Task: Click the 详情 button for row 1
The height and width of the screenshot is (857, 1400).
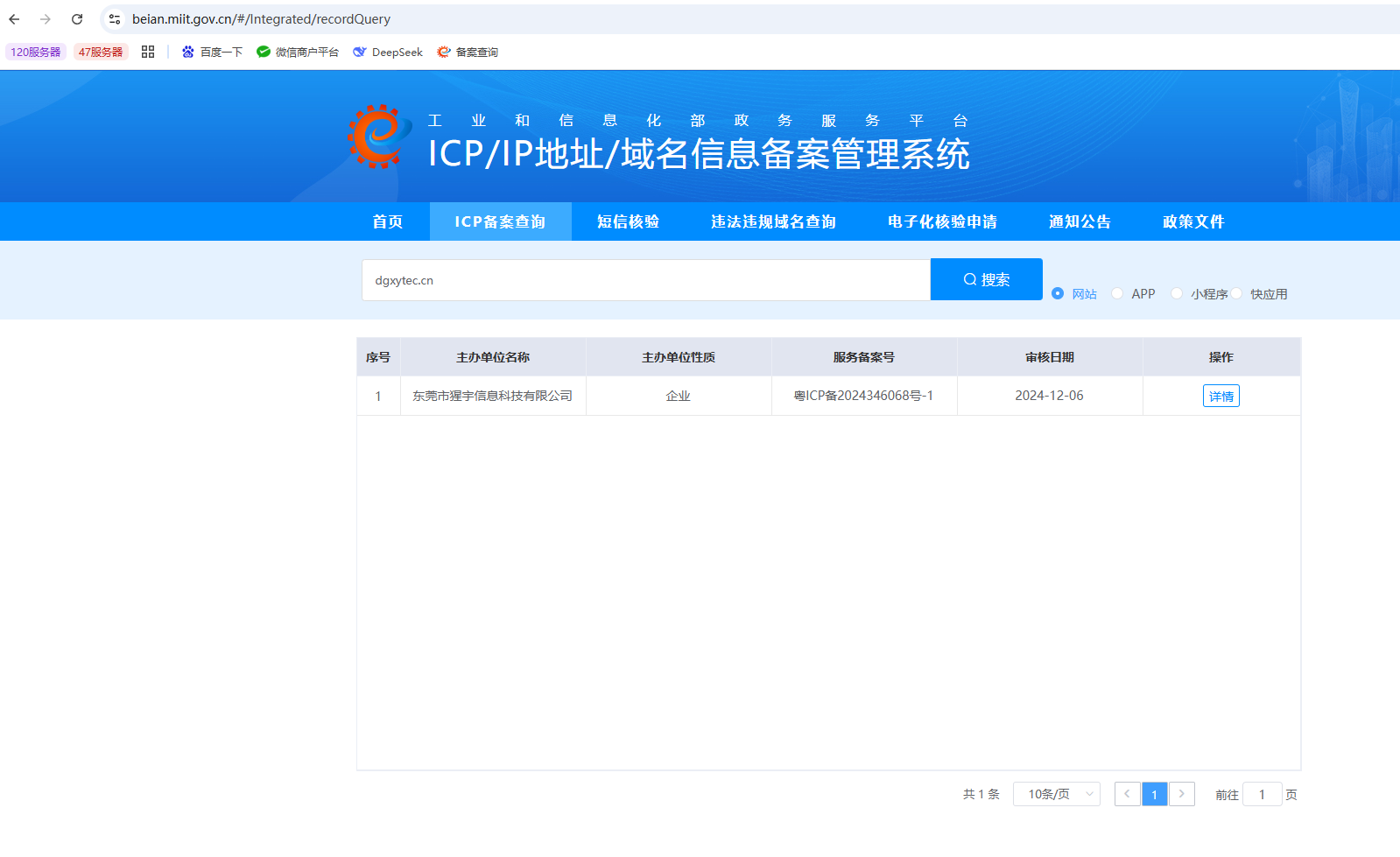Action: point(1221,396)
